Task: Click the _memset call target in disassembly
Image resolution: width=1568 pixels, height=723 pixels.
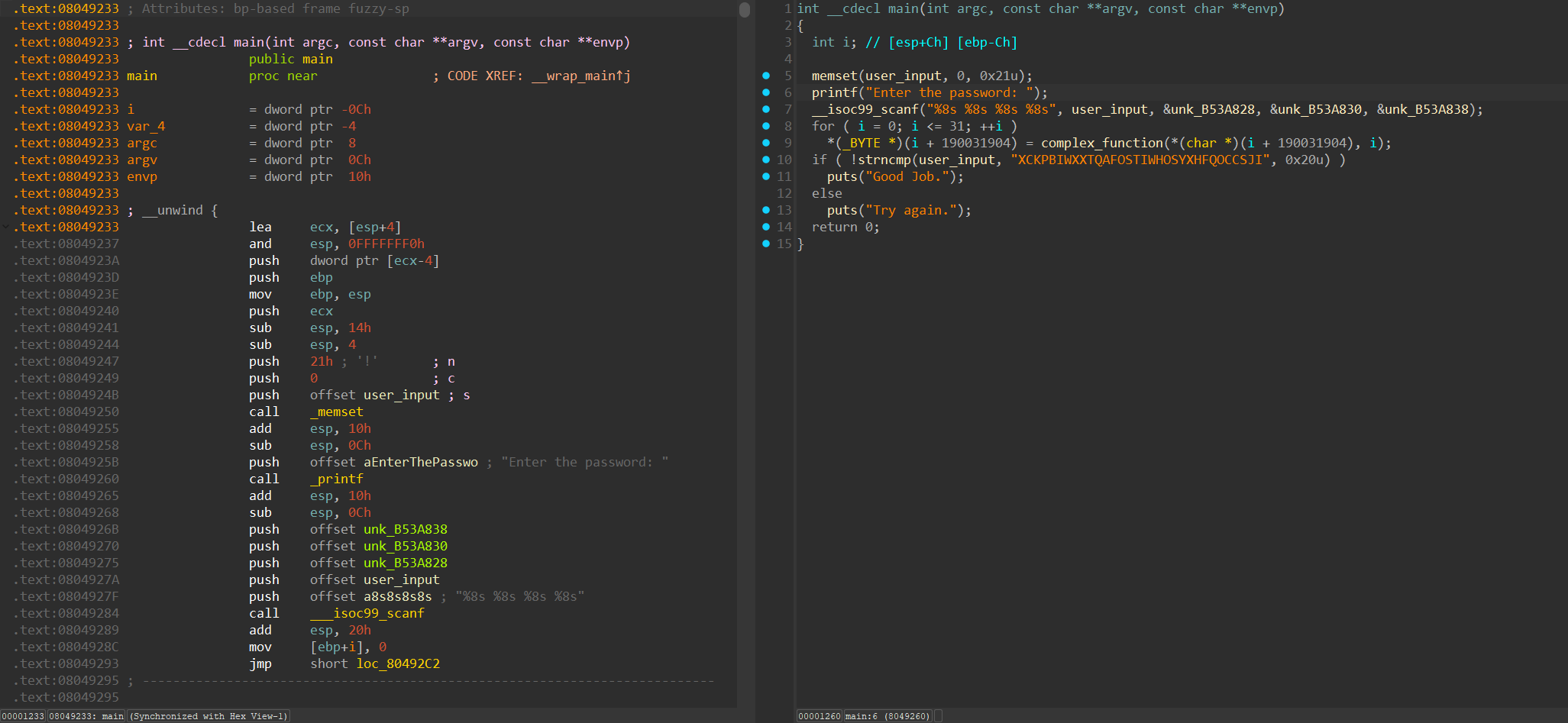Action: pos(337,412)
